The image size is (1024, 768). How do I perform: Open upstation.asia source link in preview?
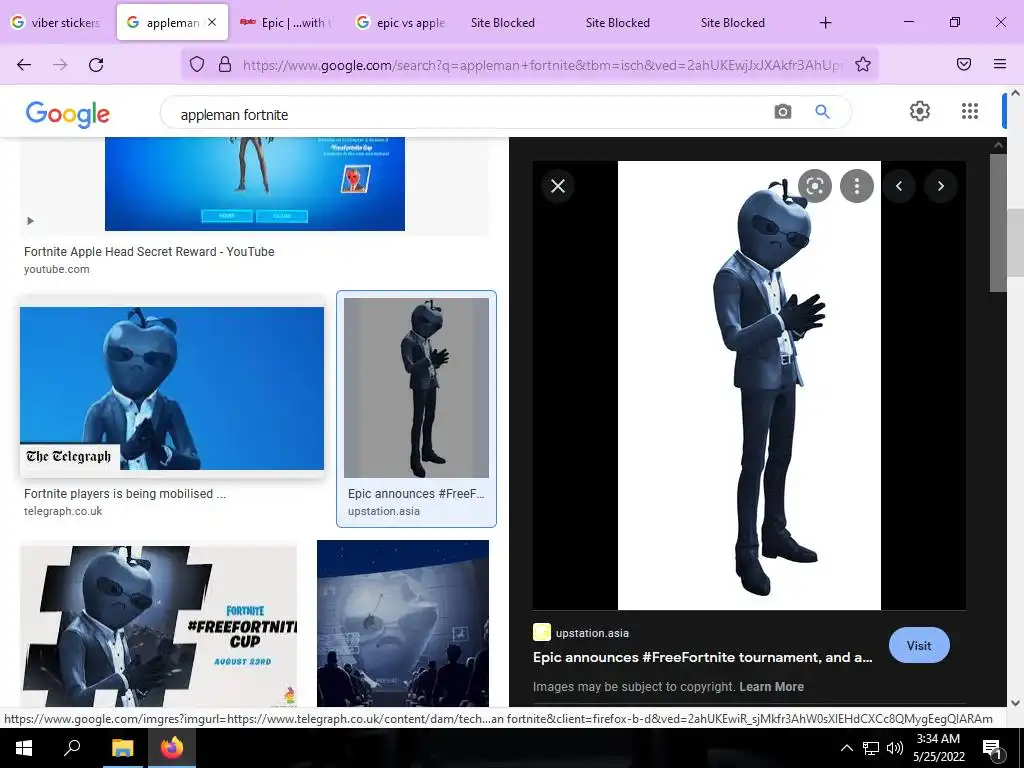[592, 633]
